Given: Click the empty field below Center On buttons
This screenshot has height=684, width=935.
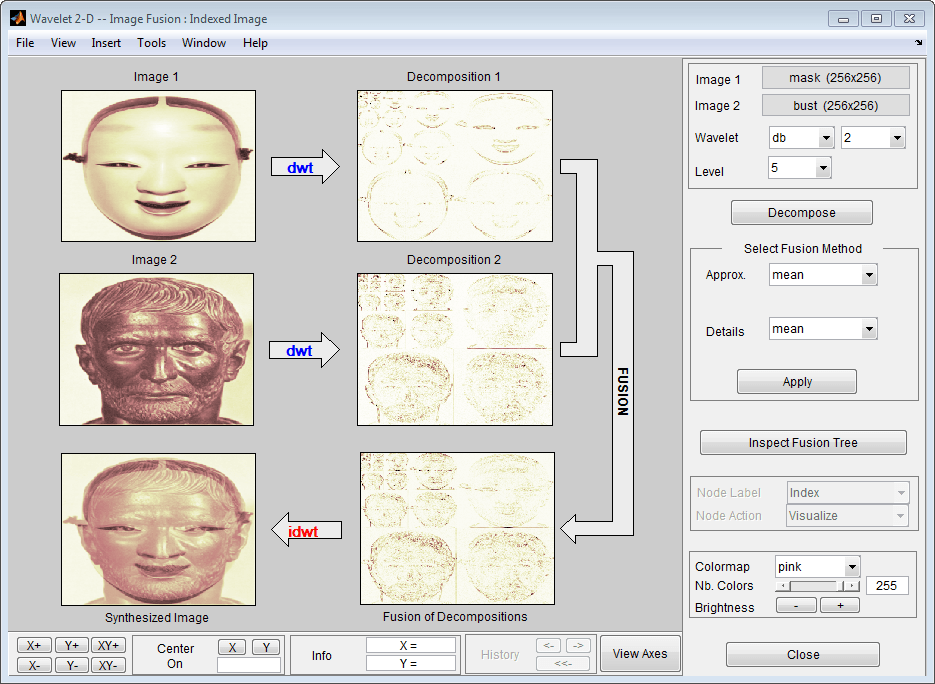Looking at the screenshot, I should (249, 665).
